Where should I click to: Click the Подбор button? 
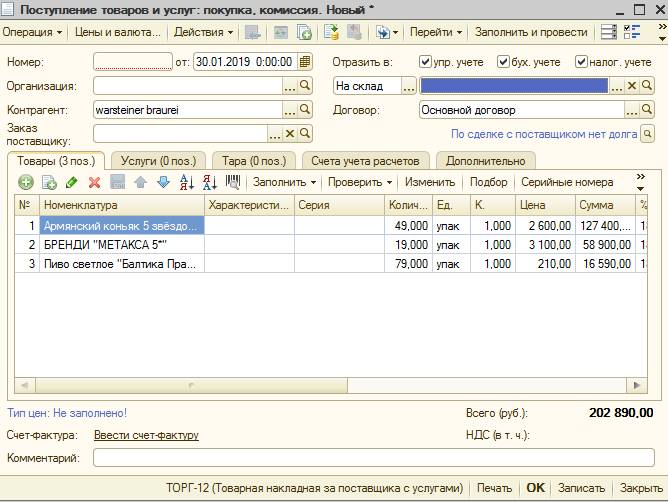coord(488,182)
